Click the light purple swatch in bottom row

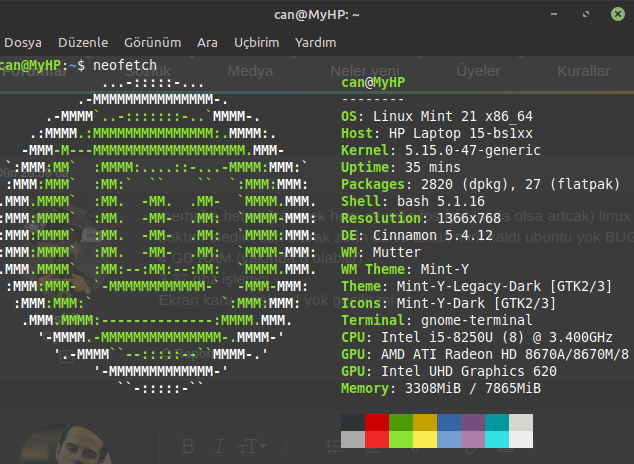pyautogui.click(x=473, y=439)
